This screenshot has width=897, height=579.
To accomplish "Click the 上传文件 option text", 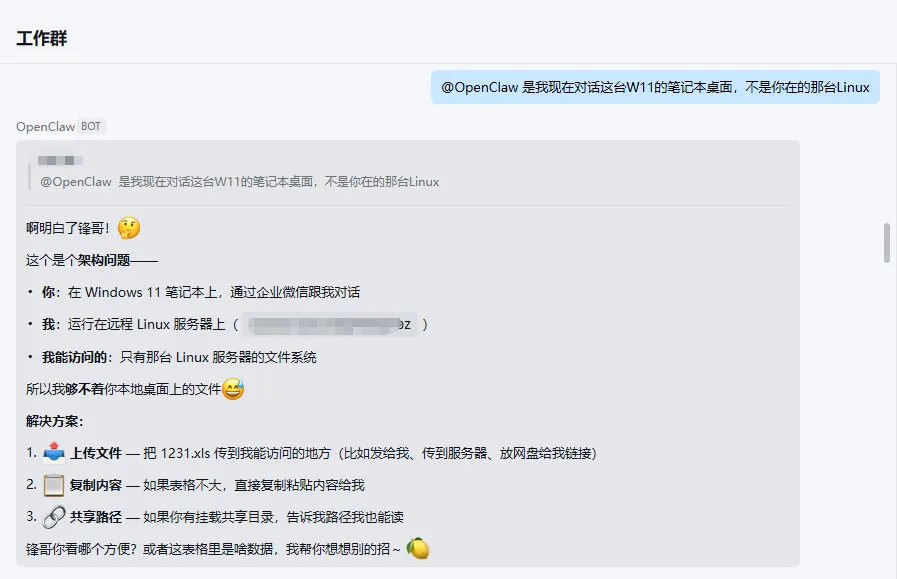I will click(96, 453).
